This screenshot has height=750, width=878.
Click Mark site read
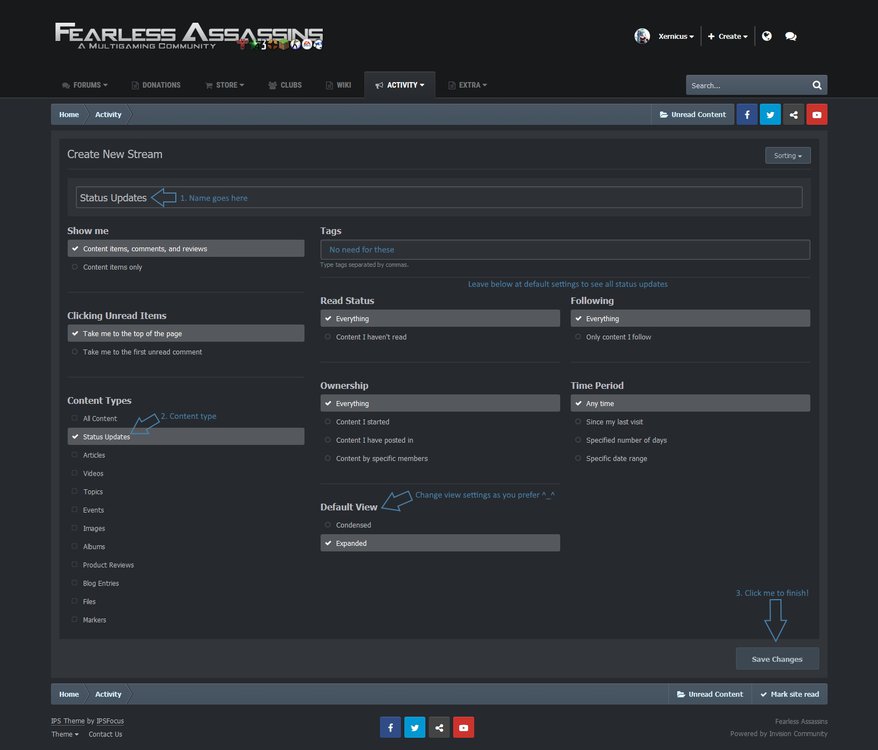pyautogui.click(x=790, y=694)
